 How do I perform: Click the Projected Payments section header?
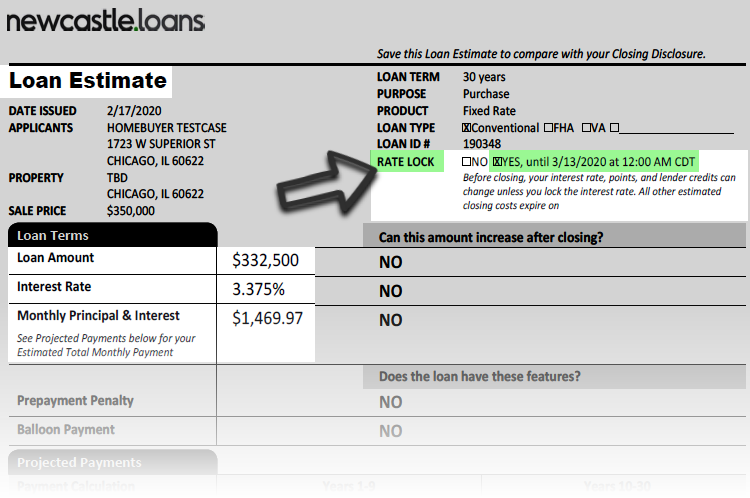coord(113,462)
